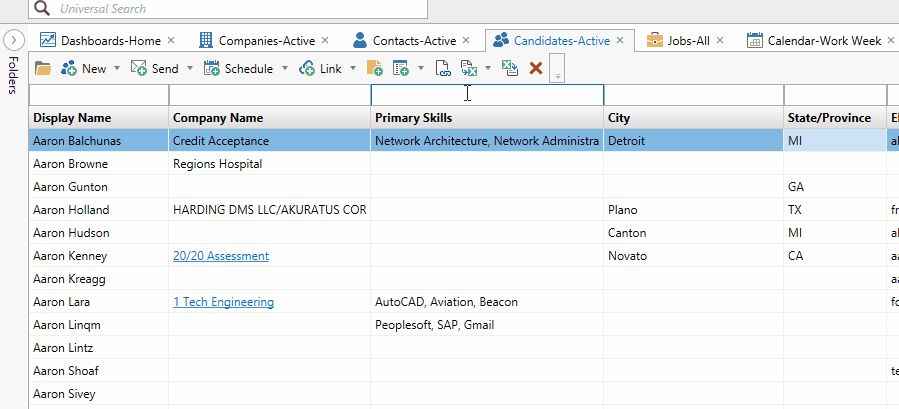Click the Company Name filter box
The height and width of the screenshot is (409, 899).
[x=269, y=95]
